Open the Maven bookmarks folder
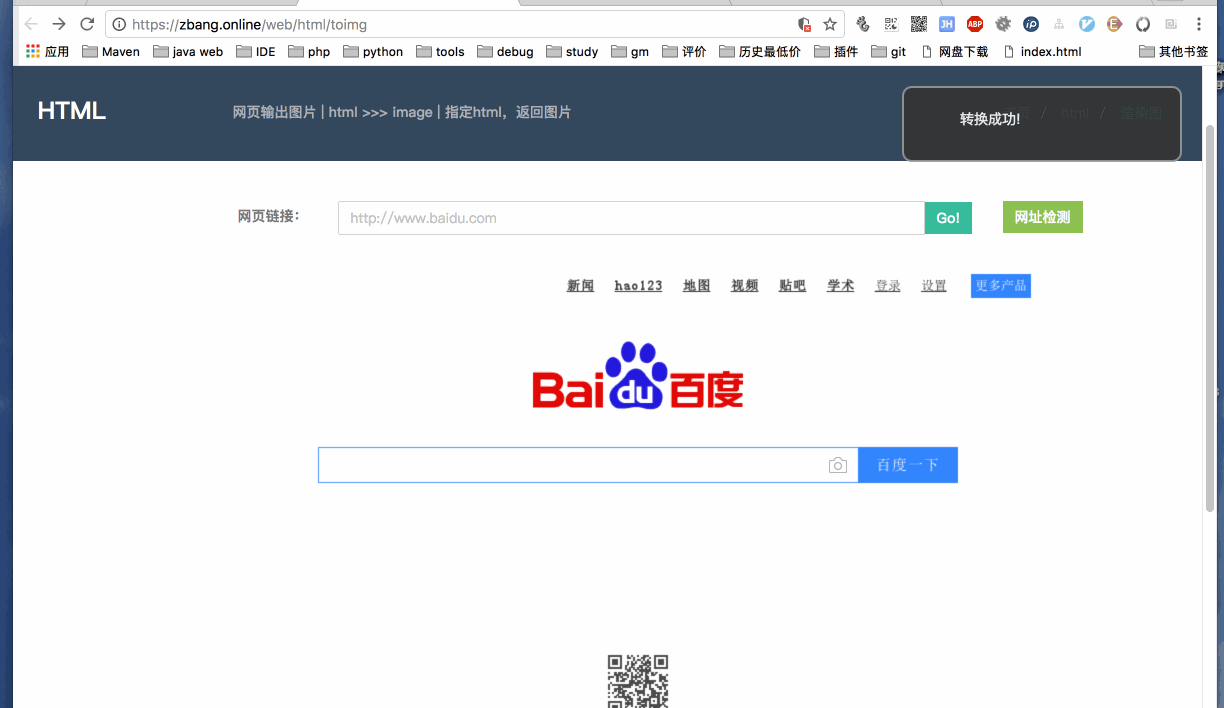 pos(110,51)
